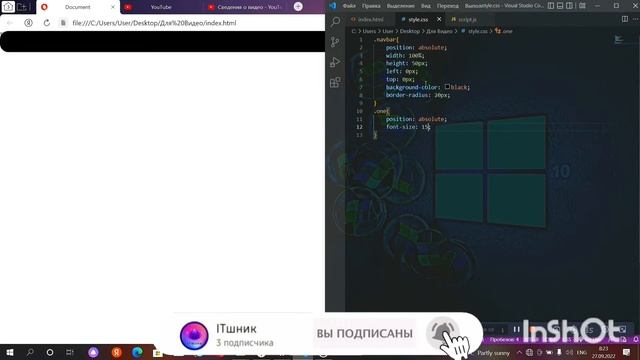This screenshot has height=360, width=640.
Task: Click the VS Code logo in title bar
Action: tap(333, 6)
